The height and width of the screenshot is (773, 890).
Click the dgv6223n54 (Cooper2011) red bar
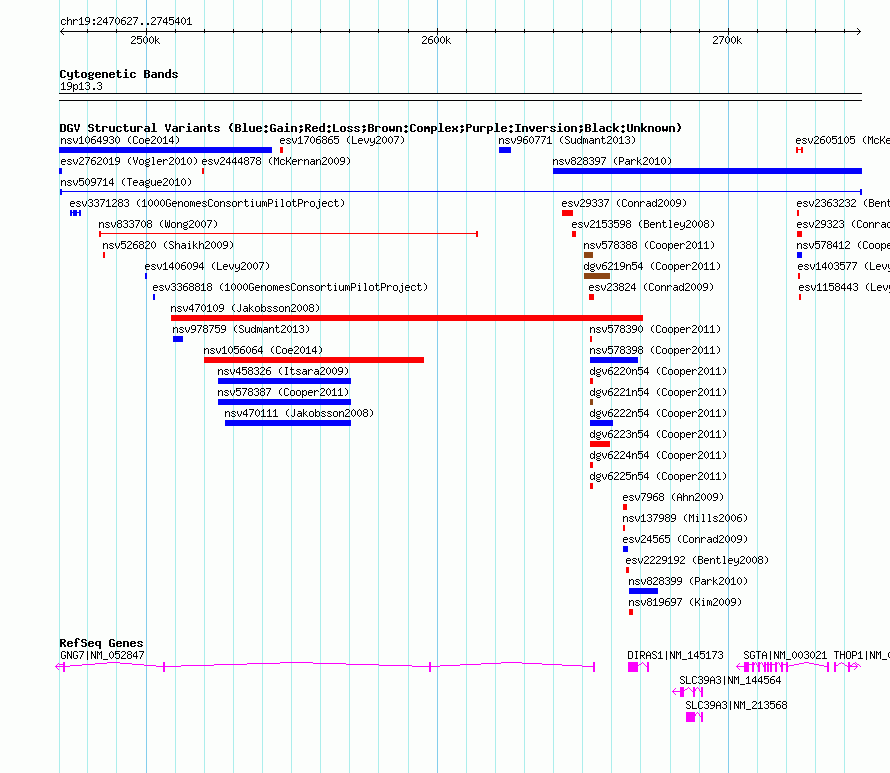600,444
